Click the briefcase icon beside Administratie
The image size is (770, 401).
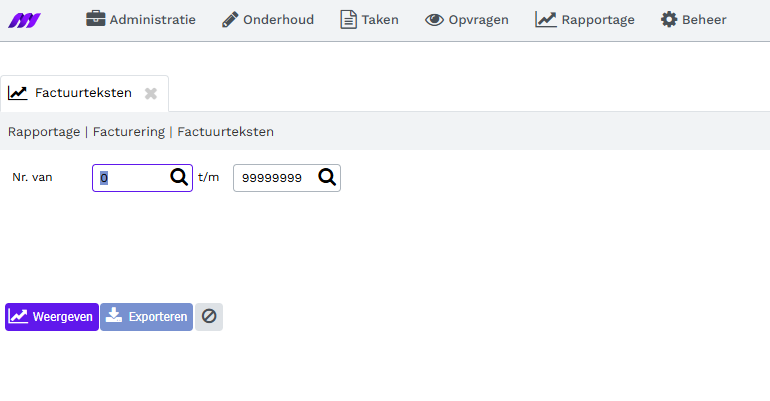(95, 19)
